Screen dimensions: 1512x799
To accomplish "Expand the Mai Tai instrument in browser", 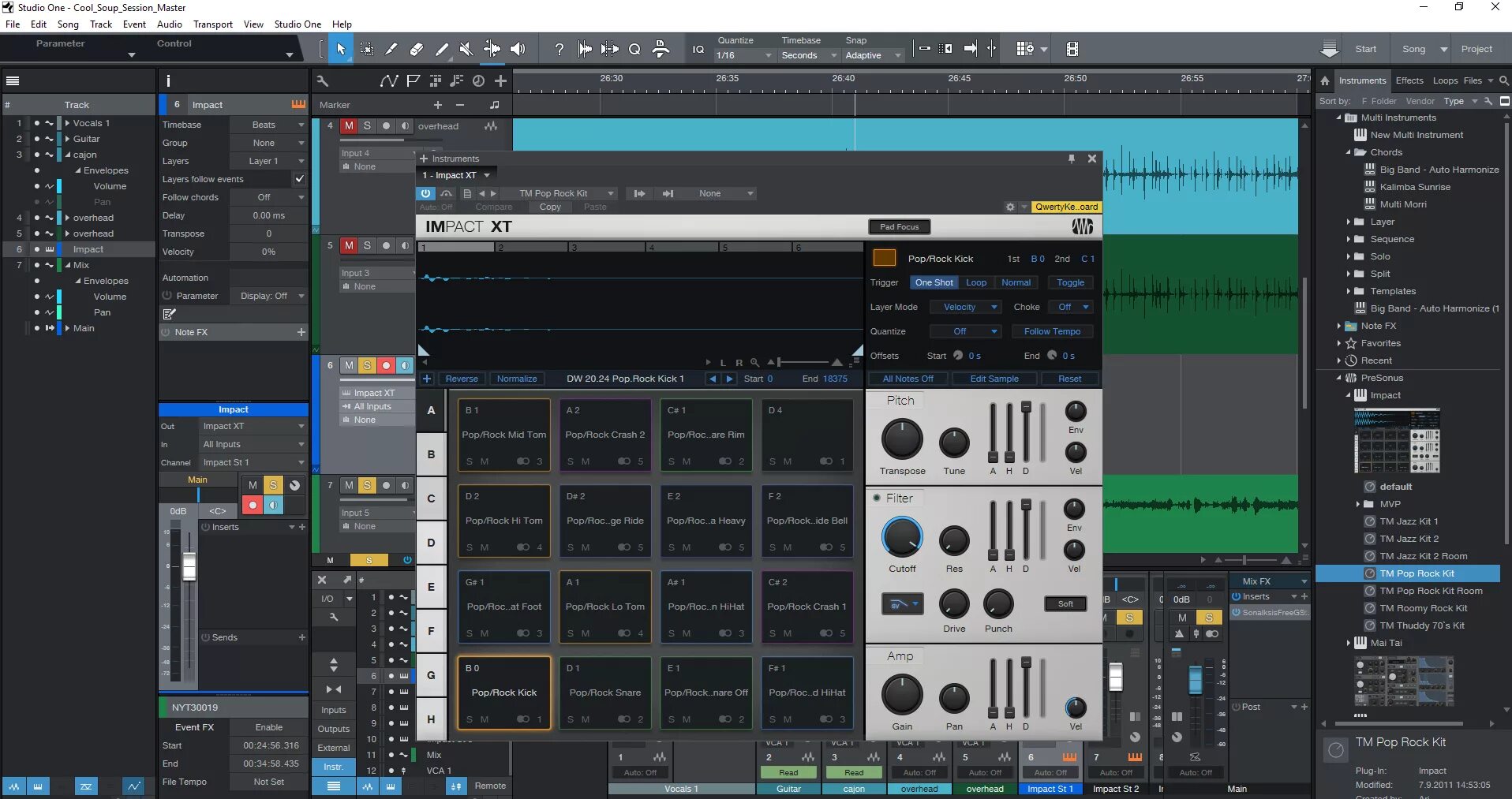I will pyautogui.click(x=1349, y=643).
